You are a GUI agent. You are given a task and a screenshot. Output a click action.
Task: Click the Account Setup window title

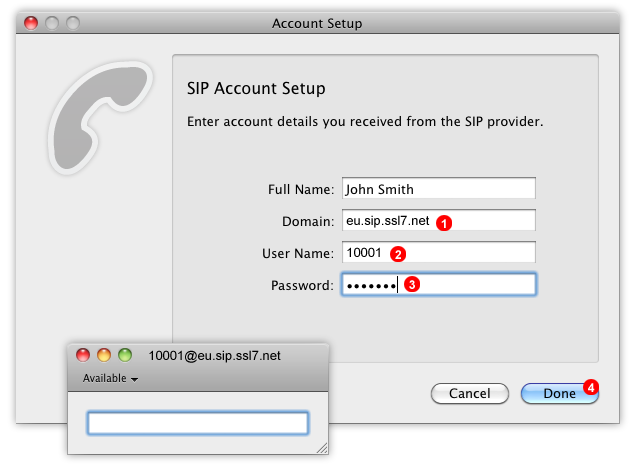317,23
